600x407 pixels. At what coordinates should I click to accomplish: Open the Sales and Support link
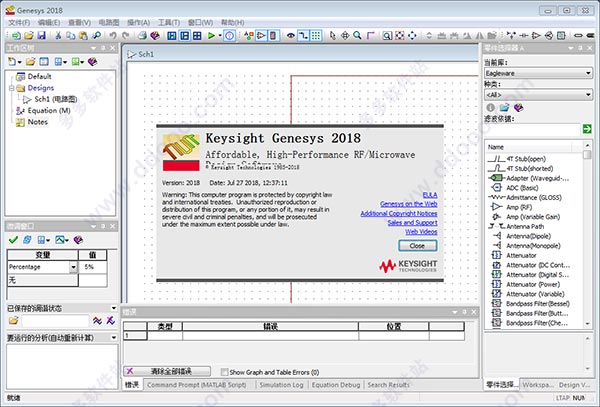pyautogui.click(x=412, y=223)
